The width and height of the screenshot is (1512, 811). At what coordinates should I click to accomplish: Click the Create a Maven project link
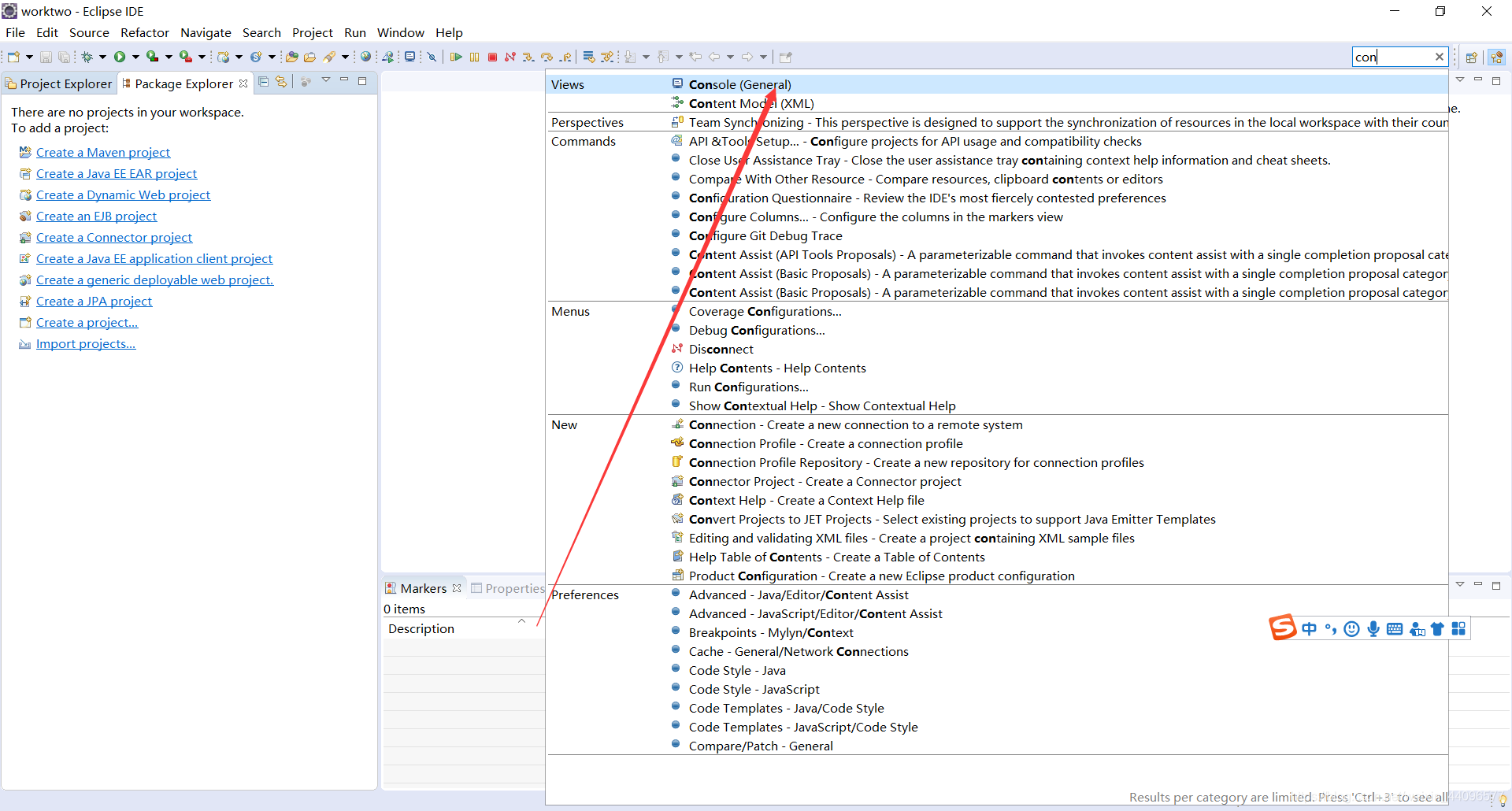pyautogui.click(x=103, y=152)
